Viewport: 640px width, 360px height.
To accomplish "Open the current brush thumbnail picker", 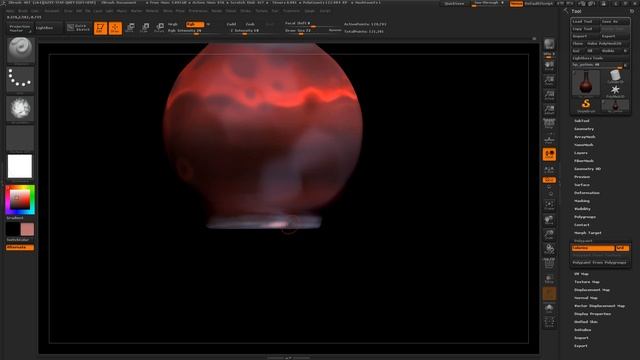I will (x=20, y=50).
